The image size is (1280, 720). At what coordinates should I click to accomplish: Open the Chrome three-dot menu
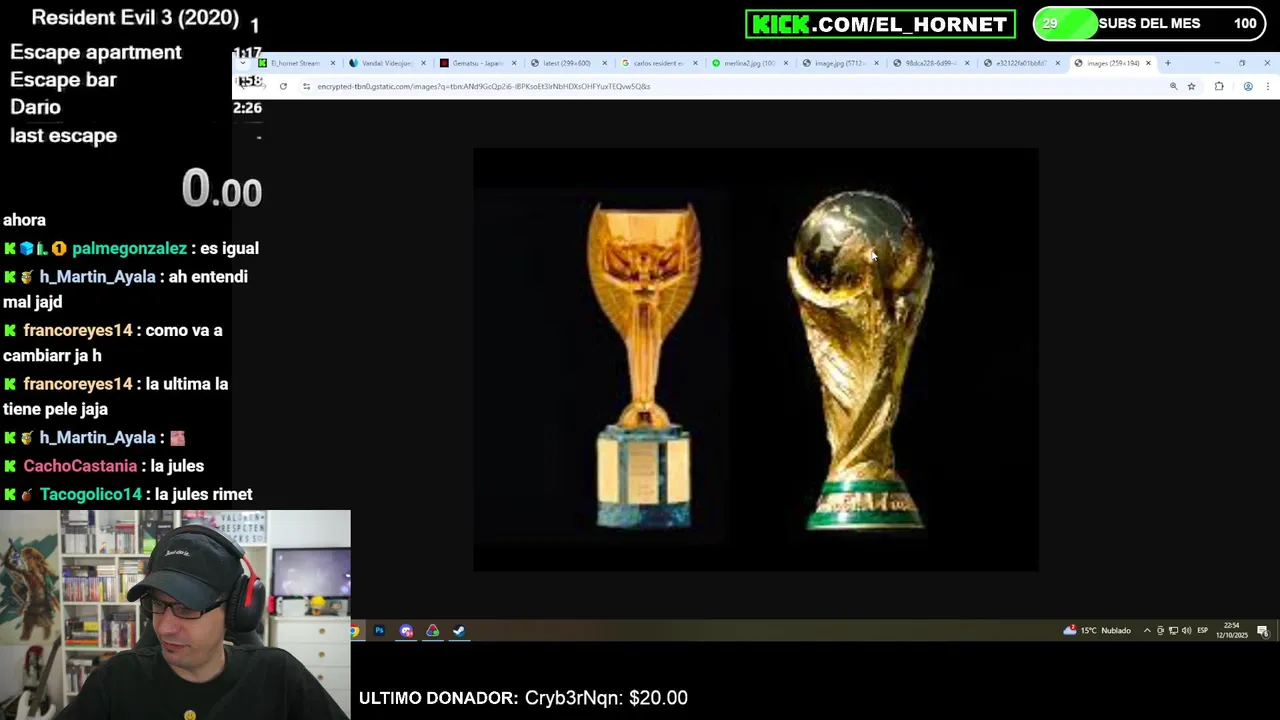pyautogui.click(x=1267, y=86)
